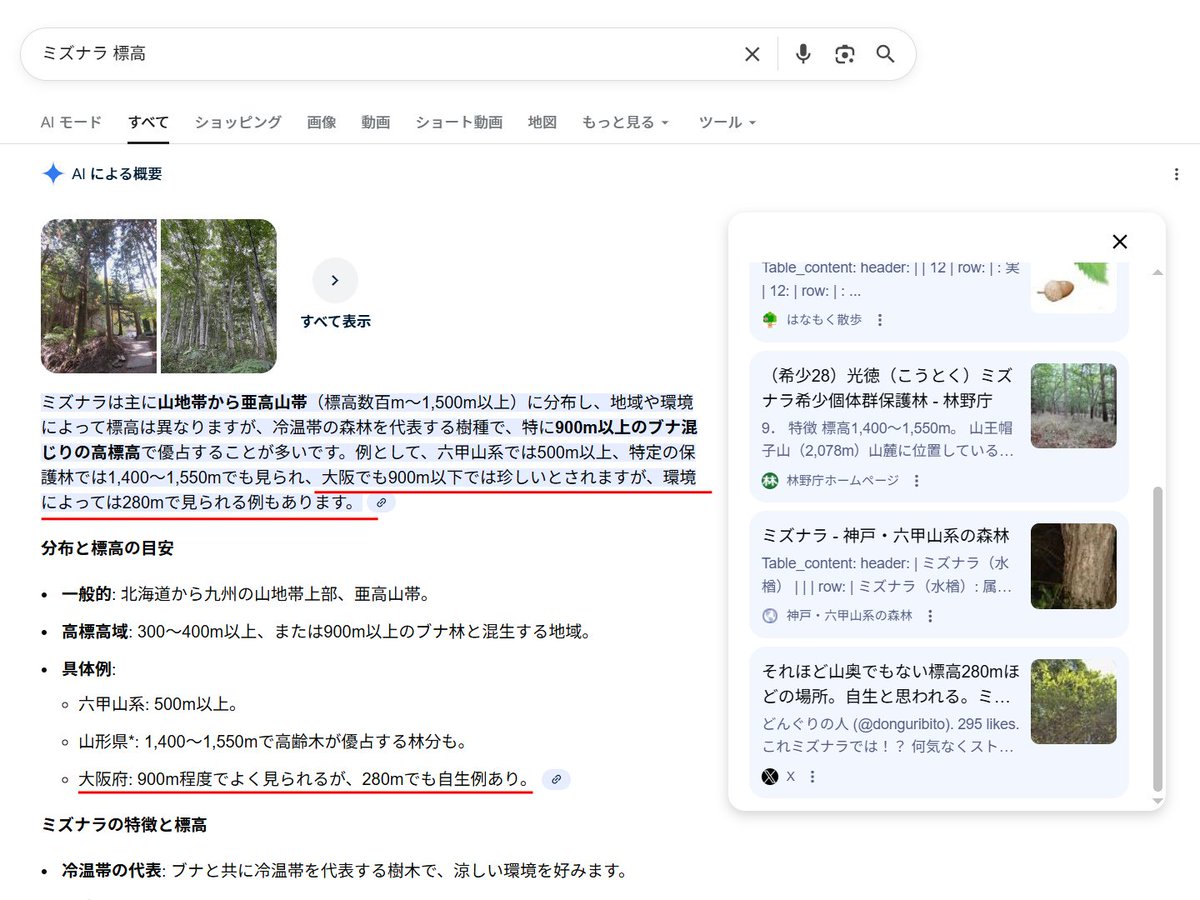This screenshot has width=1200, height=900.
Task: Clear the search query with the X icon
Action: tap(752, 54)
